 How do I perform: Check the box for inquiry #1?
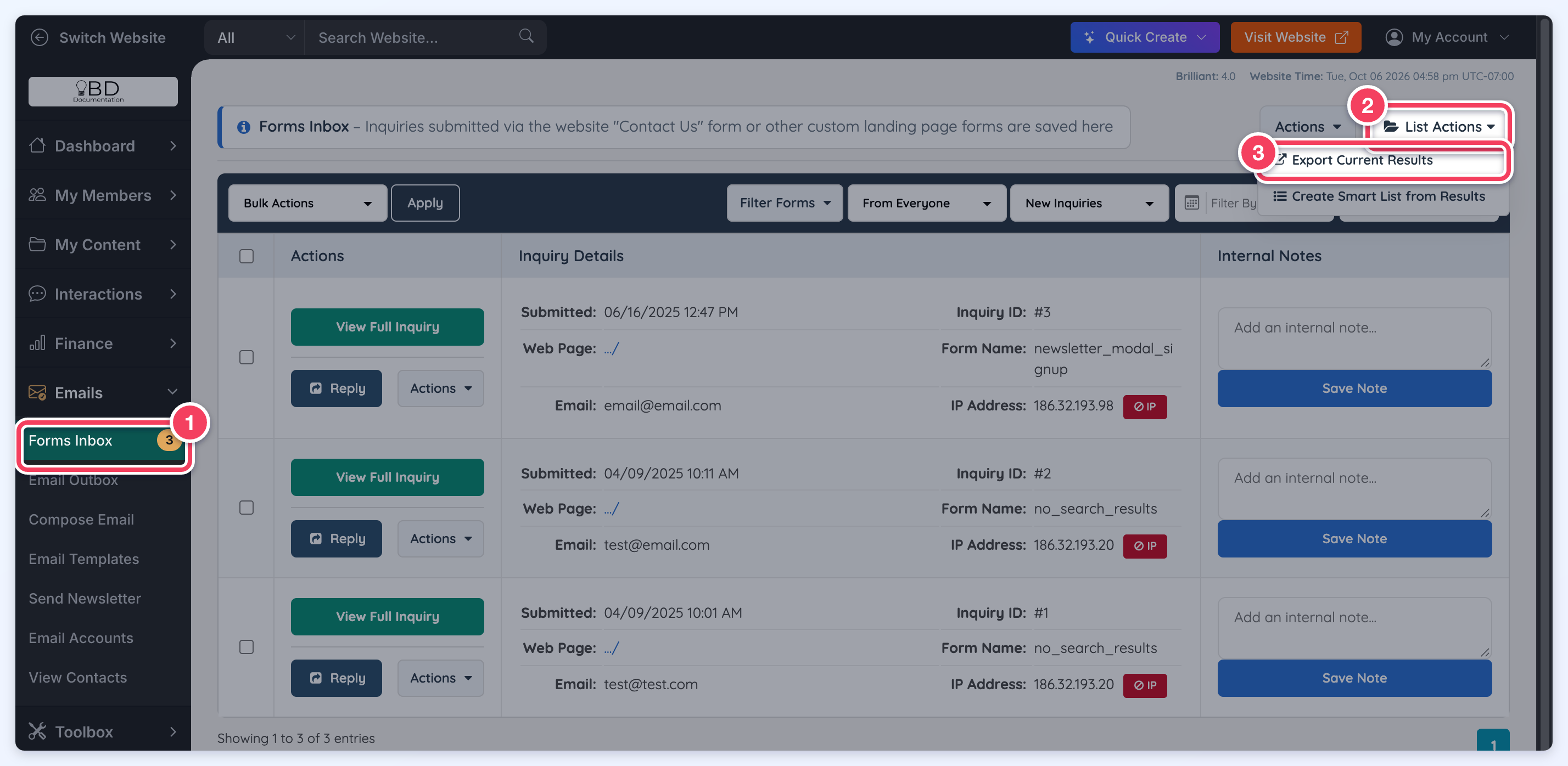pos(247,647)
